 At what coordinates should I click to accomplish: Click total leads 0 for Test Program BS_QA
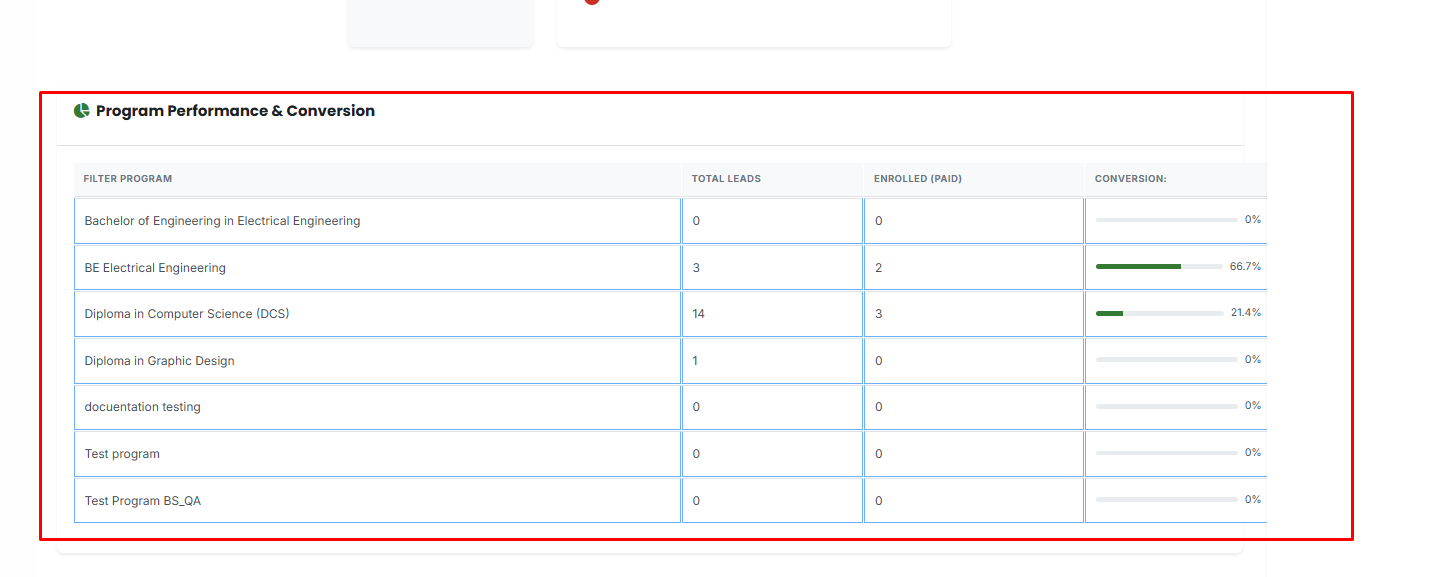coord(696,501)
